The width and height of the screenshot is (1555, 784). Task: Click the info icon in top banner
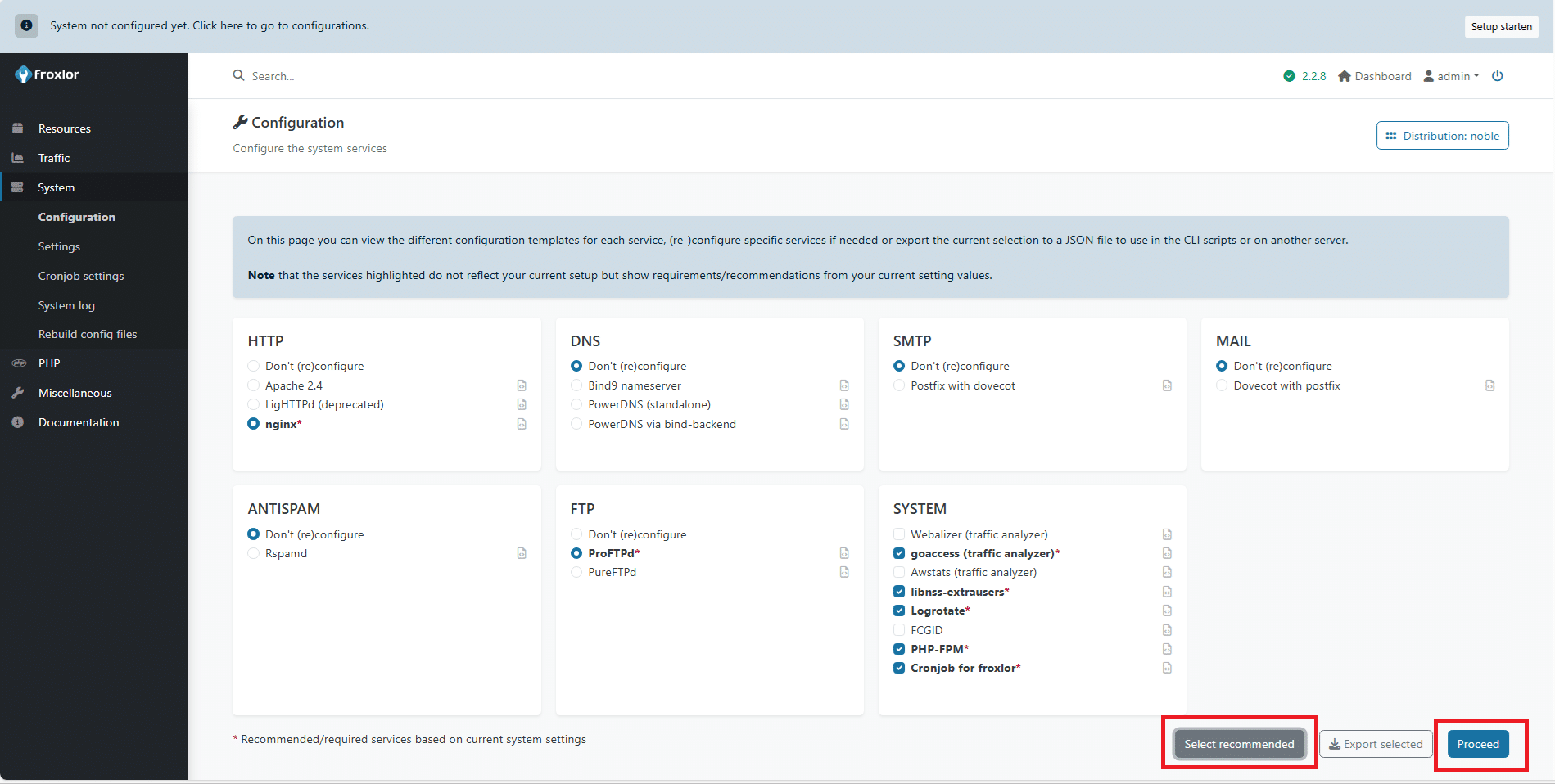26,25
